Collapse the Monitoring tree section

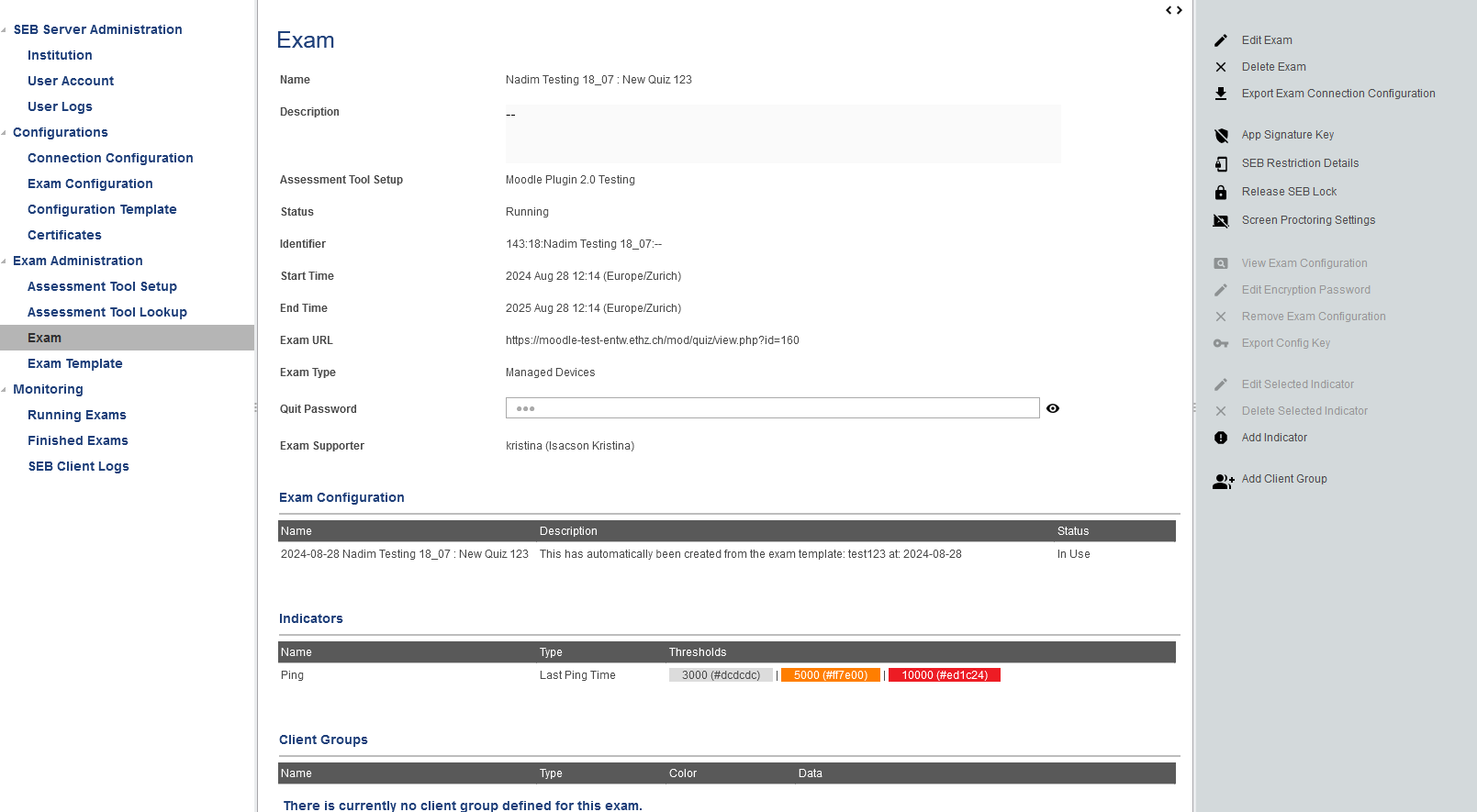point(5,390)
